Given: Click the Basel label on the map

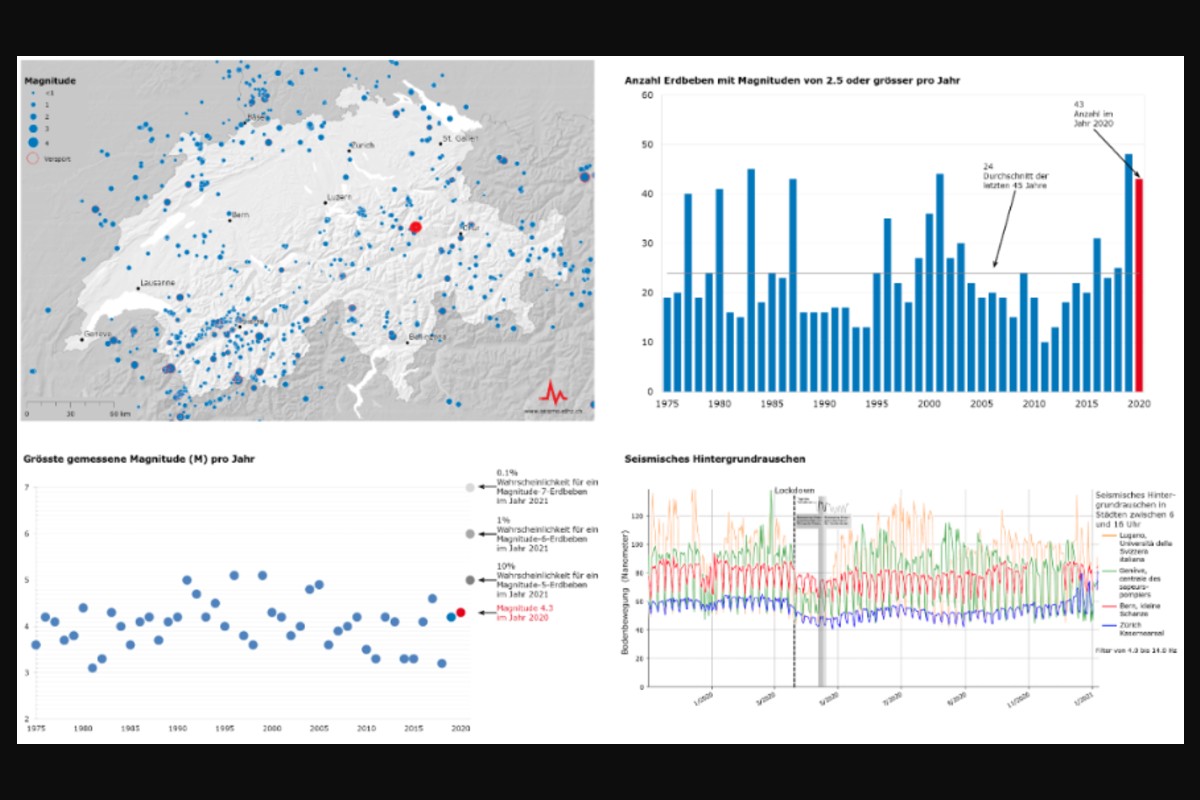Looking at the screenshot, I should coord(258,116).
